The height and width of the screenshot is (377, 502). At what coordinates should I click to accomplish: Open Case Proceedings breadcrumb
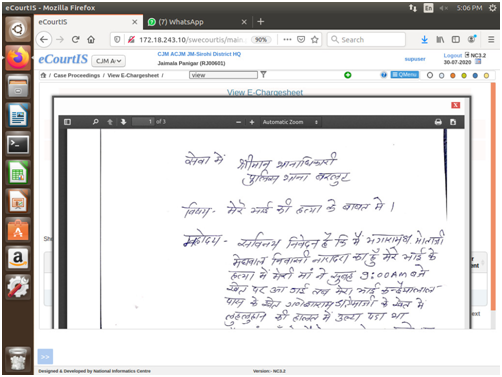[x=77, y=75]
